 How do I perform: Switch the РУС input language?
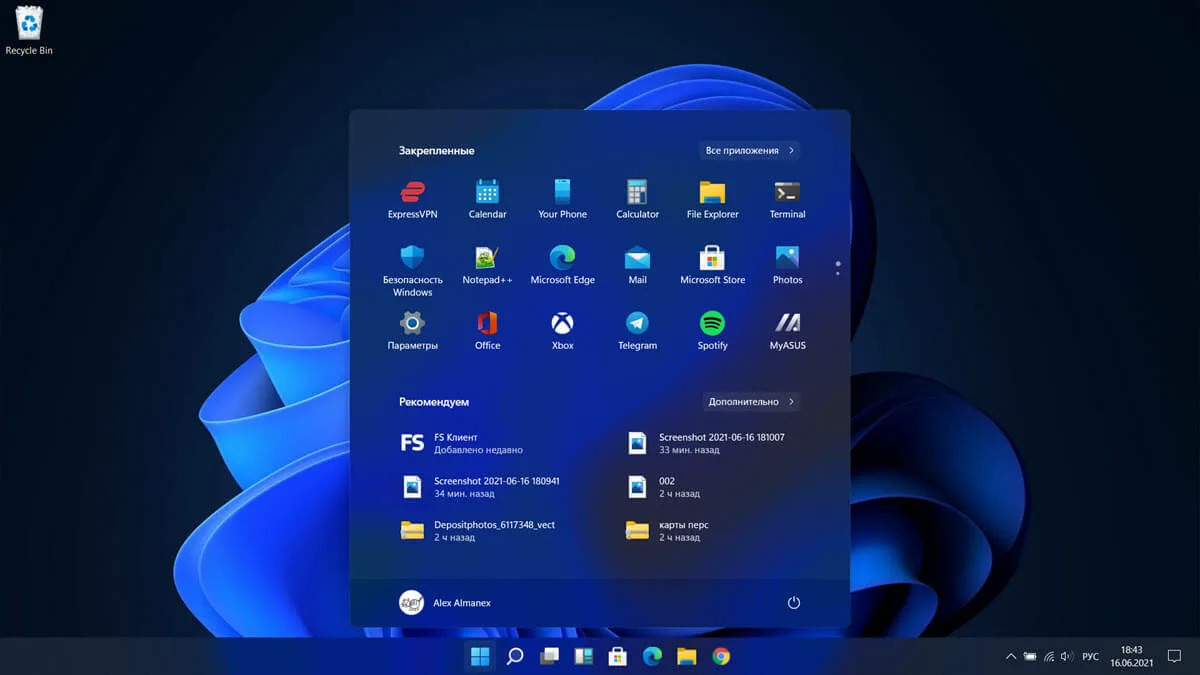pyautogui.click(x=1090, y=656)
